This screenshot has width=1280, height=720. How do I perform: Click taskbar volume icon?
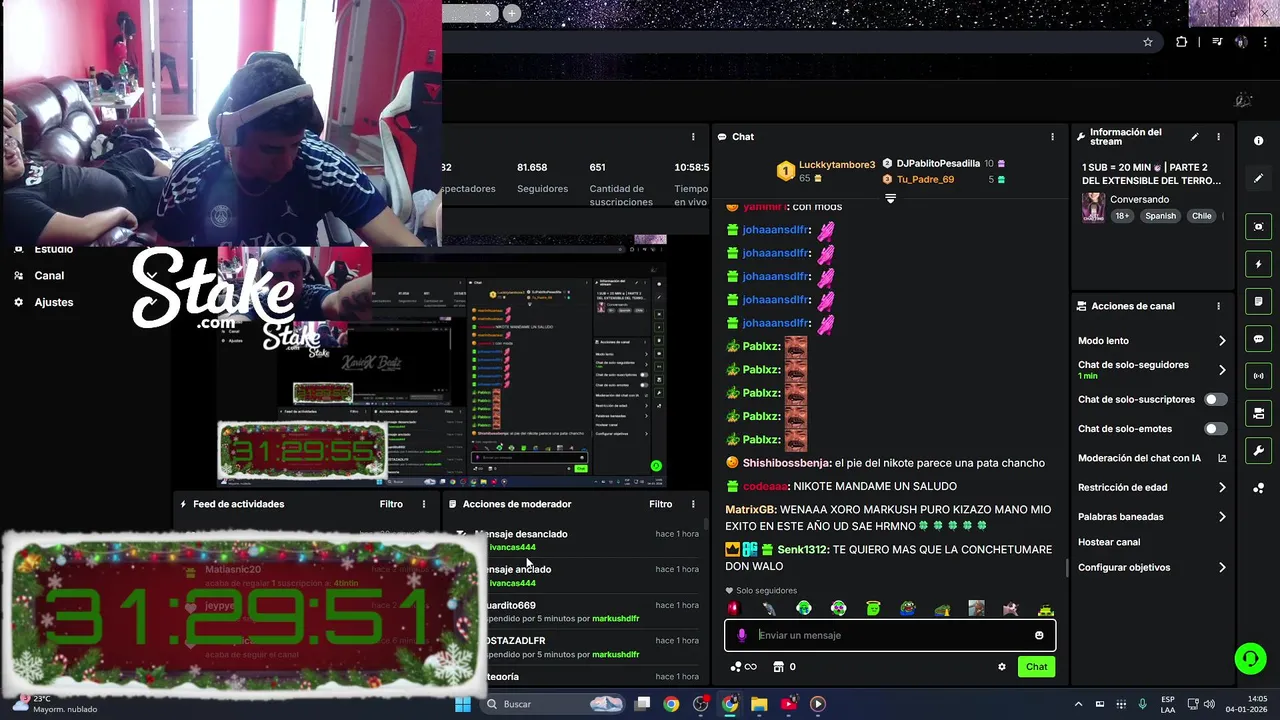pyautogui.click(x=1209, y=704)
